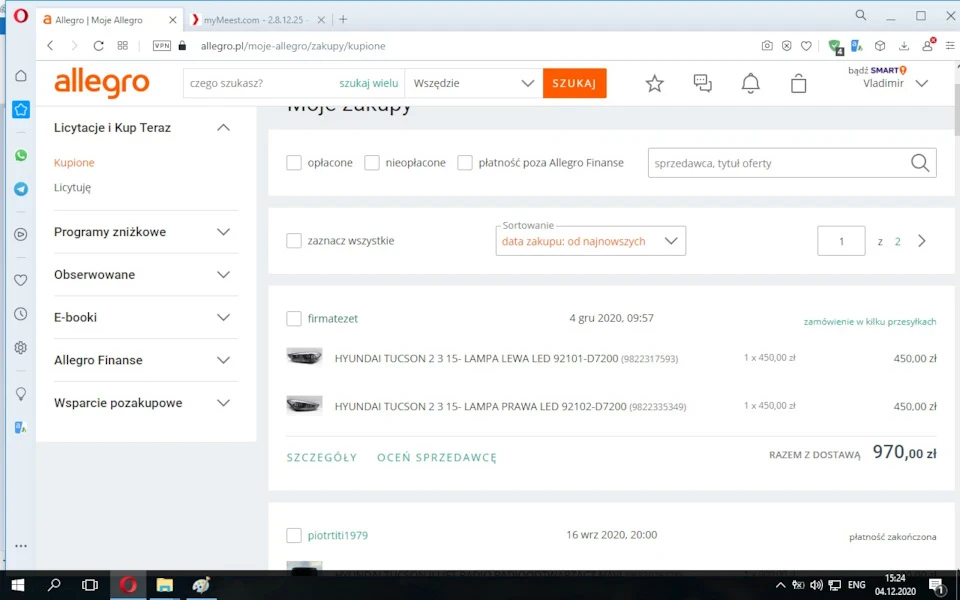Image resolution: width=960 pixels, height=600 pixels.
Task: Expand Programy zniżkowe section
Action: click(223, 232)
